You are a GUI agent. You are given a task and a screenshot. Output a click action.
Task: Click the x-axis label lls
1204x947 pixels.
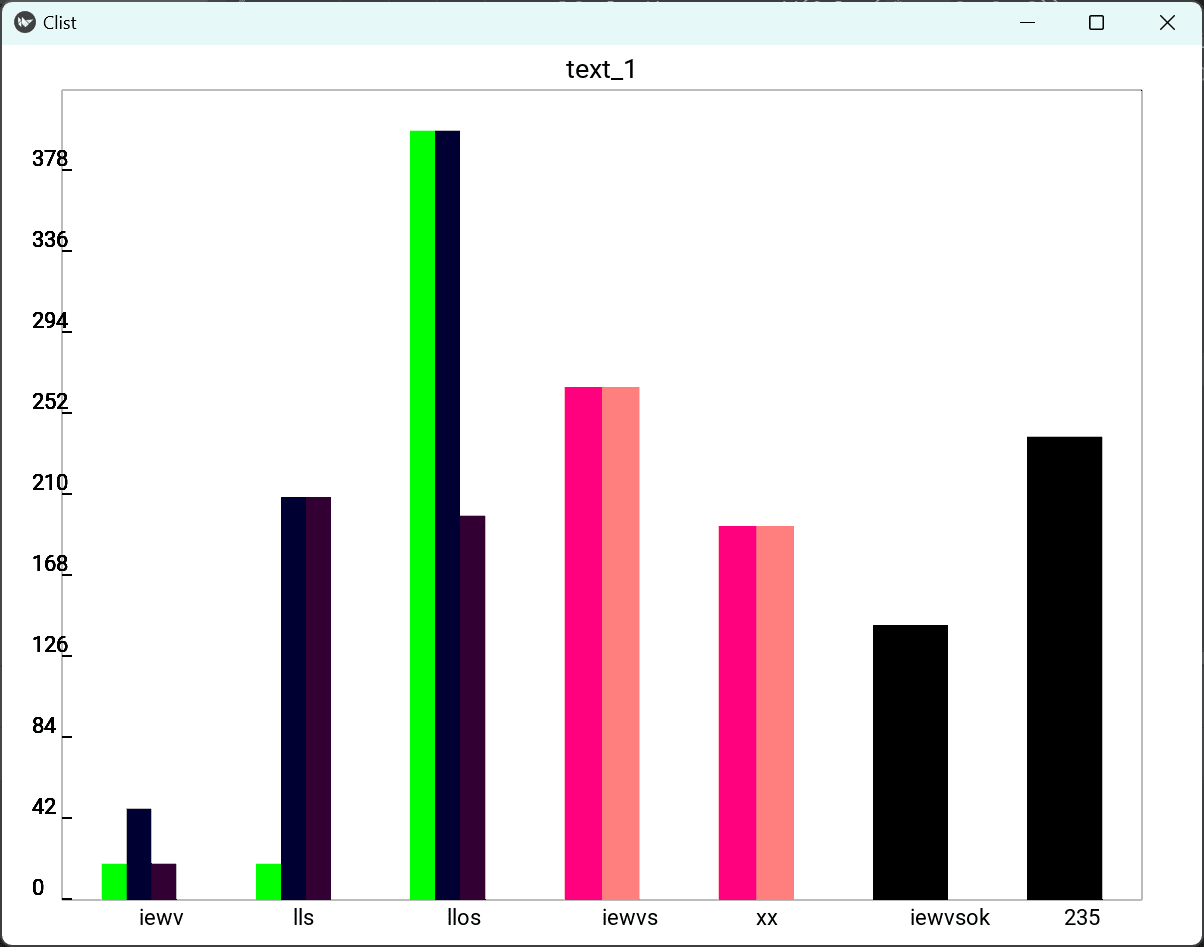pos(303,917)
